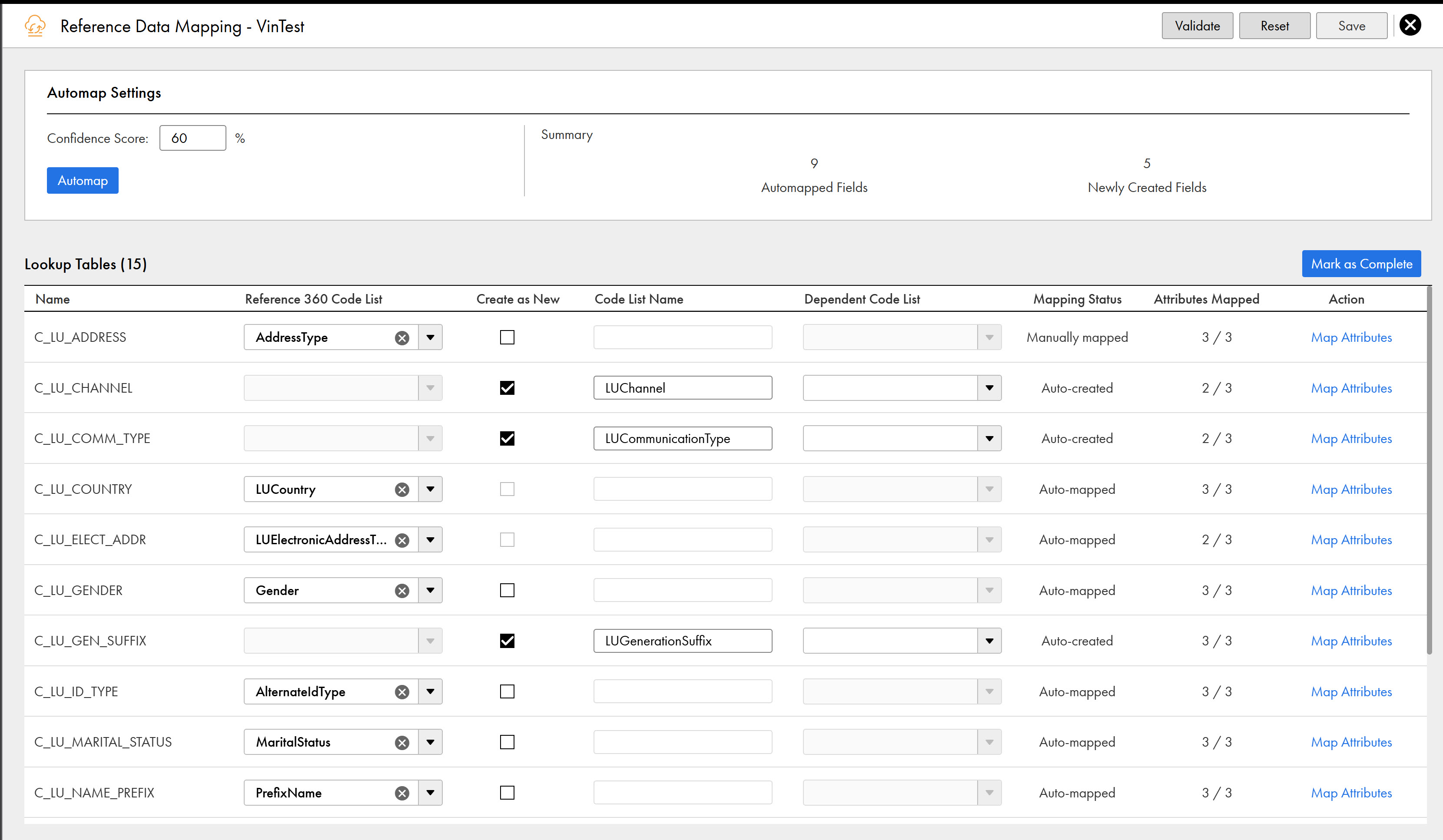Click the Informatica cloud logo icon
1443x840 pixels.
pyautogui.click(x=35, y=26)
